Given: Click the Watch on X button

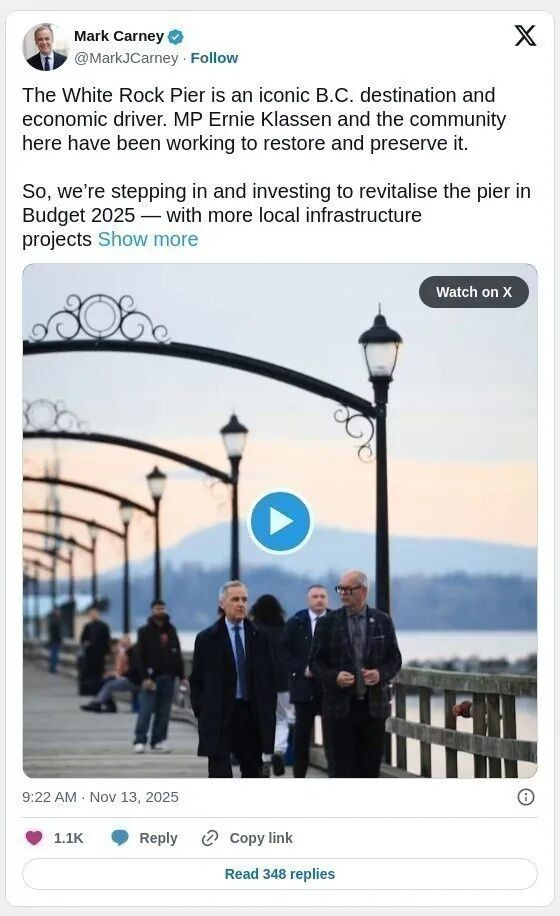Looking at the screenshot, I should coord(474,292).
